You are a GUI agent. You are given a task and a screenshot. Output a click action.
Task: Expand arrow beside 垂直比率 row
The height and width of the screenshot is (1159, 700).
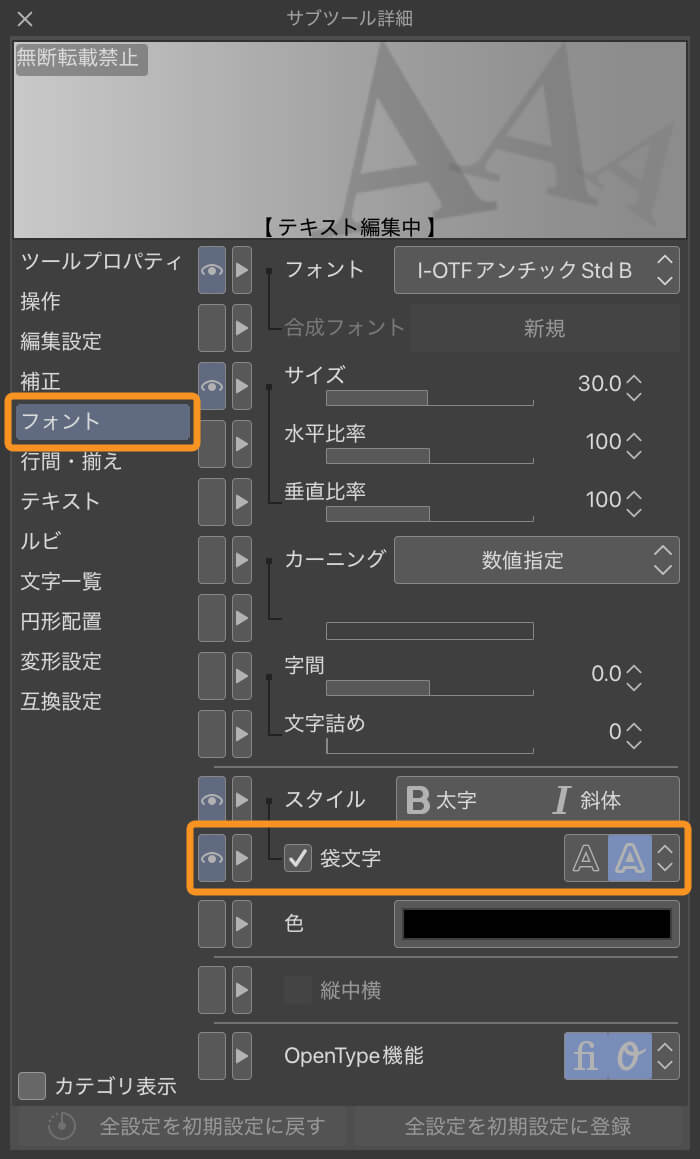[x=242, y=501]
